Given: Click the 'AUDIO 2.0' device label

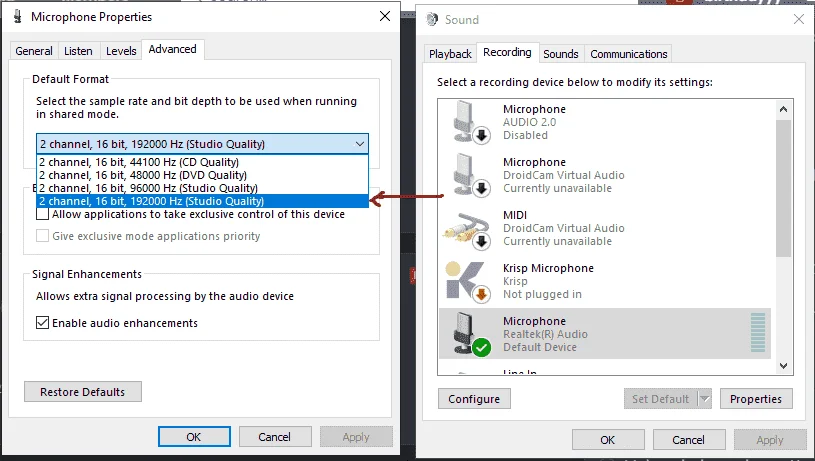Looking at the screenshot, I should [x=529, y=122].
